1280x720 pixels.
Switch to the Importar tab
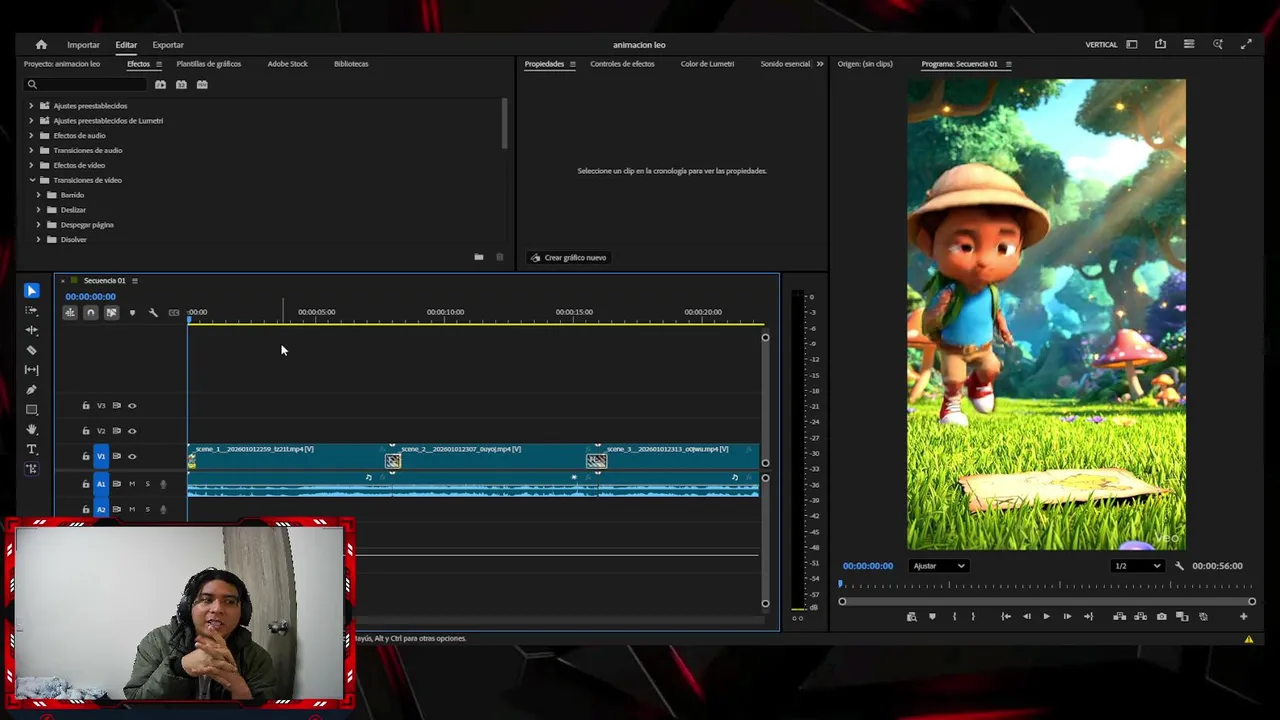tap(83, 45)
